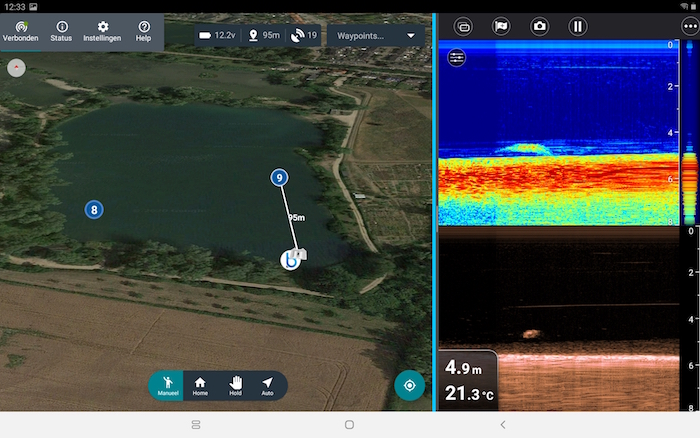Open Android recent apps button
The image size is (700, 438).
[x=196, y=425]
